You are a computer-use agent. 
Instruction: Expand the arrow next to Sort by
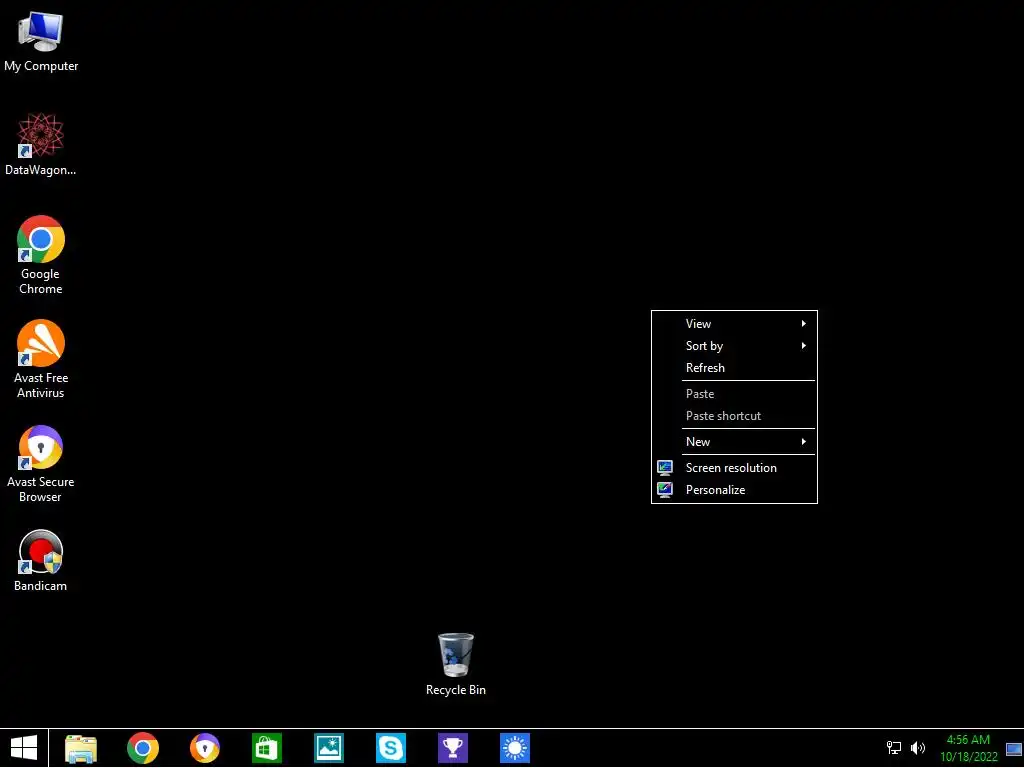pyautogui.click(x=803, y=346)
